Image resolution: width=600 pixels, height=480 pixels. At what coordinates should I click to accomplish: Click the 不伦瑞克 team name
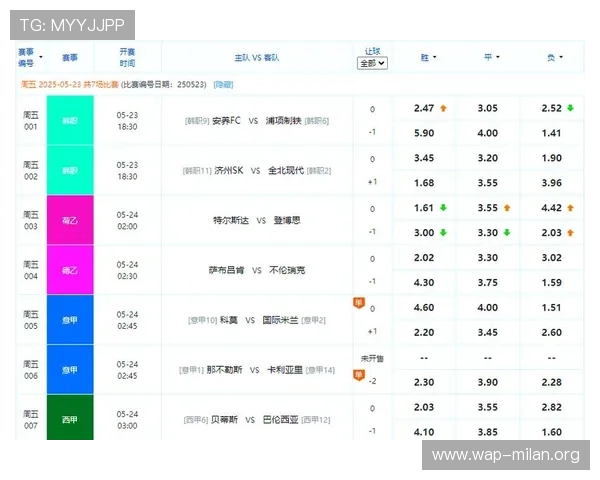coord(287,270)
